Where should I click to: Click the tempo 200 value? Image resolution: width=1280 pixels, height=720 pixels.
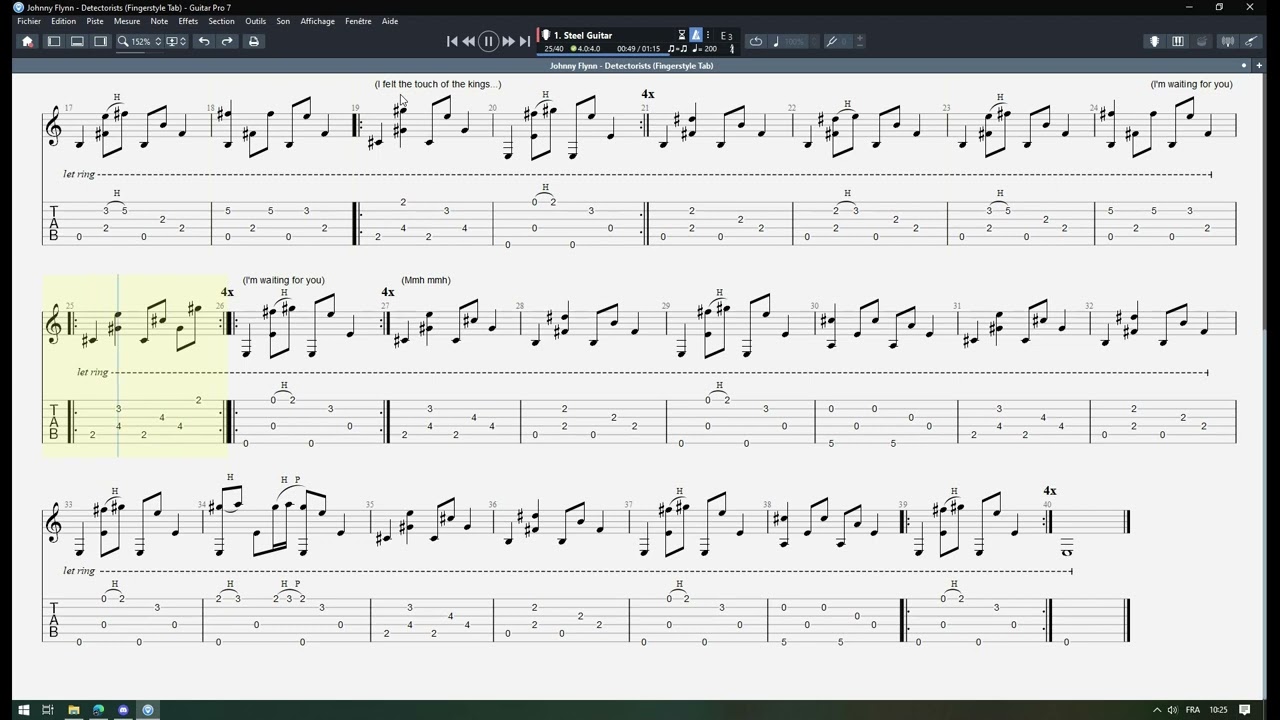(707, 48)
